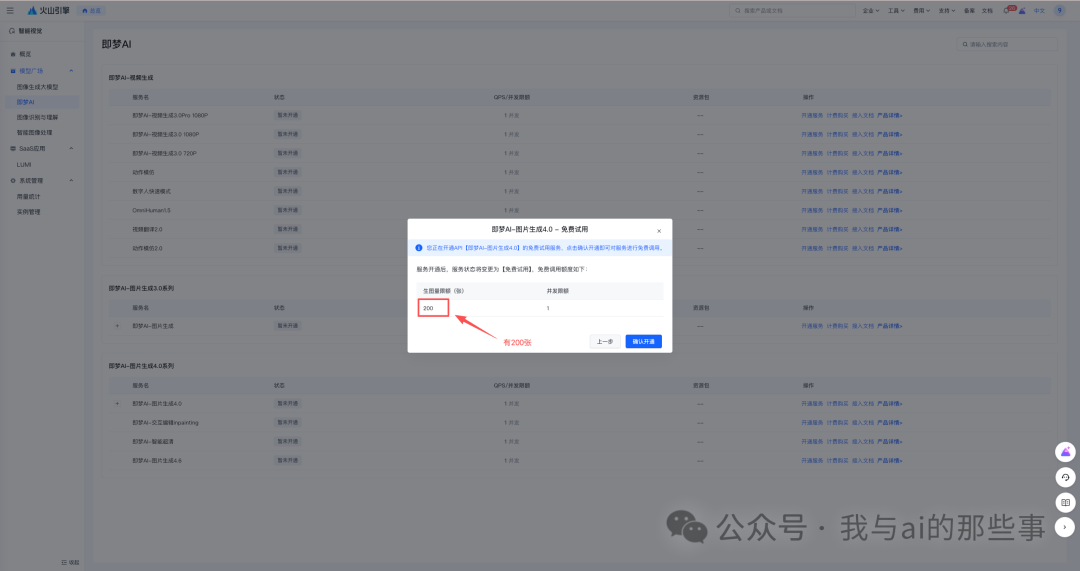The height and width of the screenshot is (571, 1080).
Task: Click the 即梦AI page title
Action: (x=116, y=44)
